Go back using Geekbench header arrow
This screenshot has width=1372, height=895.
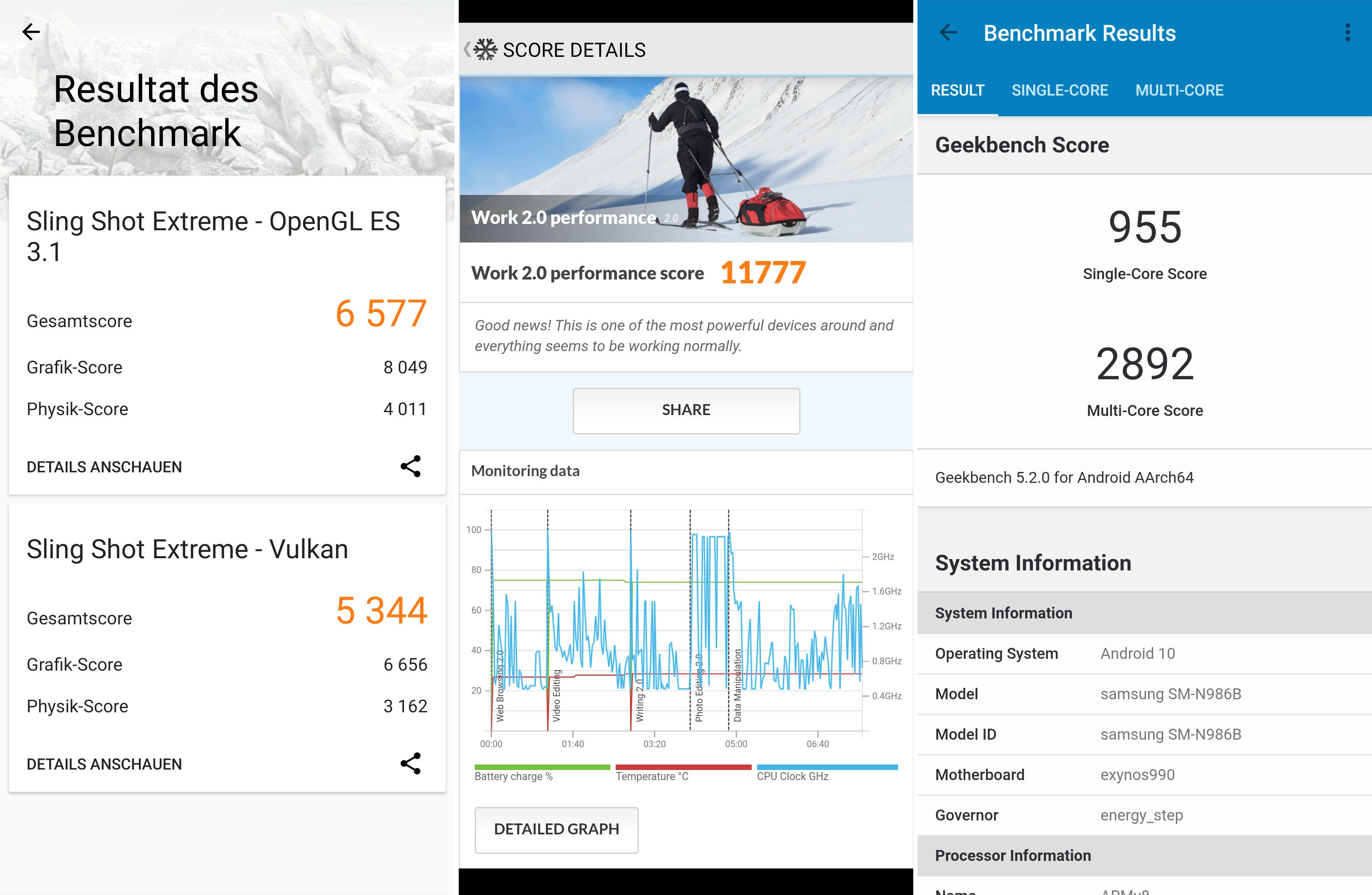tap(948, 33)
